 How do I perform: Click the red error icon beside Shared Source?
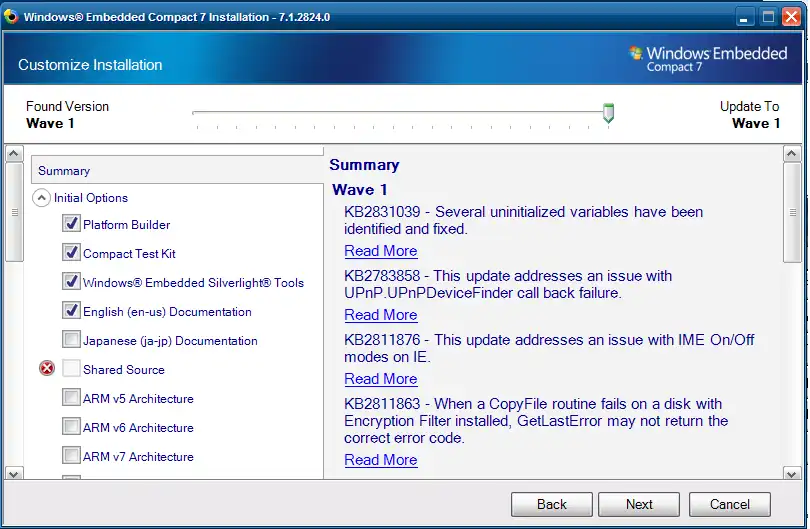(46, 369)
